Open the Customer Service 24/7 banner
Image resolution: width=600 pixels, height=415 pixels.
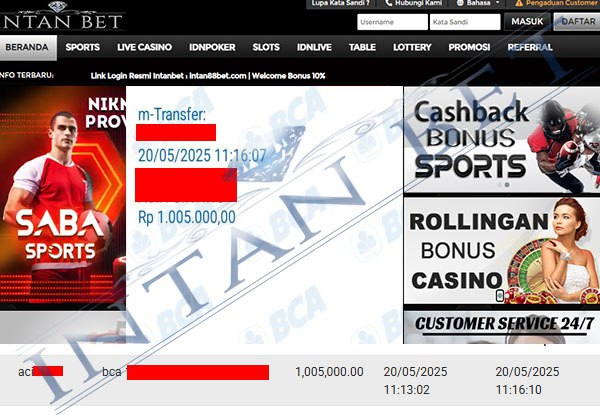click(502, 327)
